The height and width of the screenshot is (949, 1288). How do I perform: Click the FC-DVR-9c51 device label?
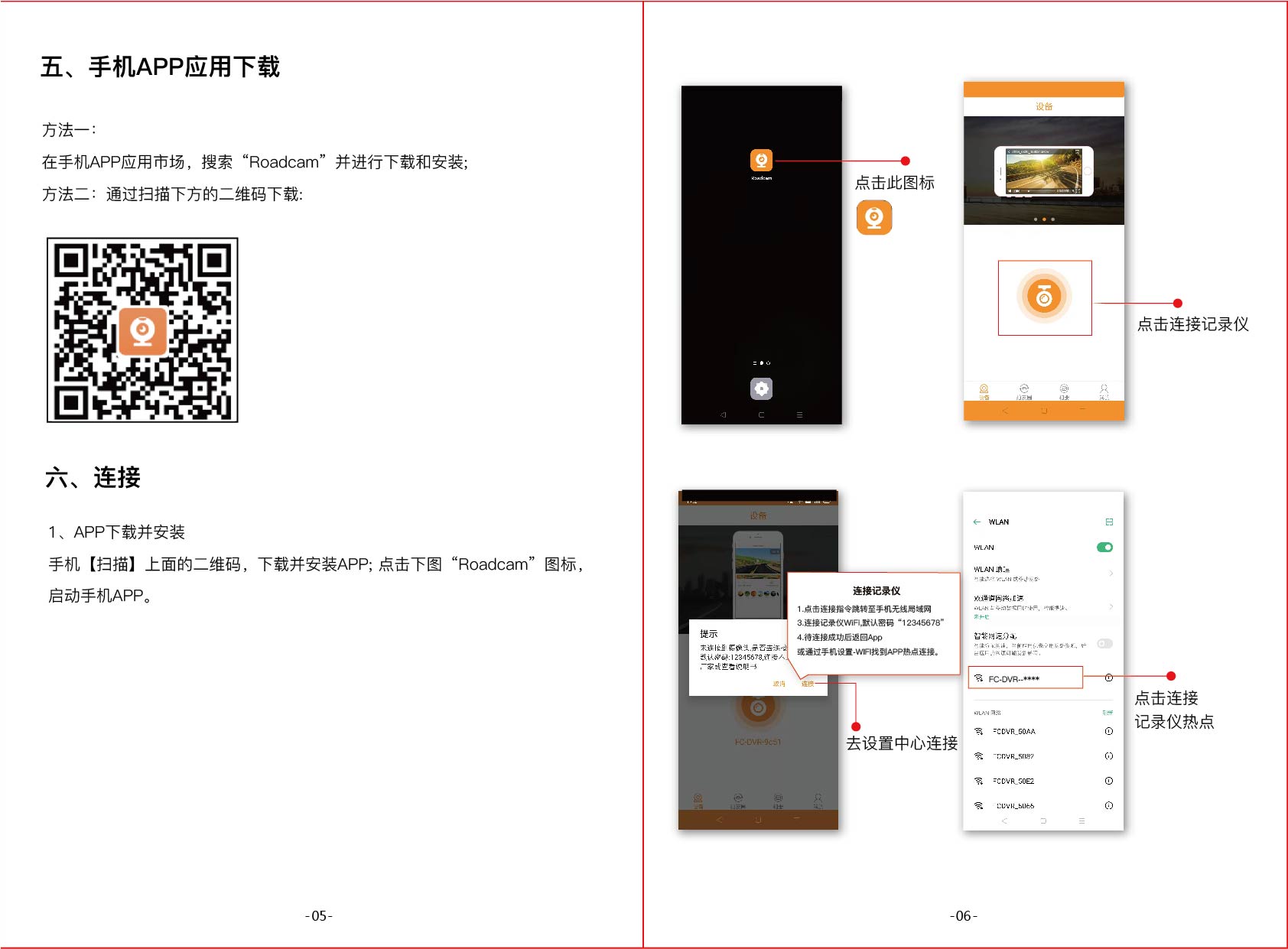[758, 742]
